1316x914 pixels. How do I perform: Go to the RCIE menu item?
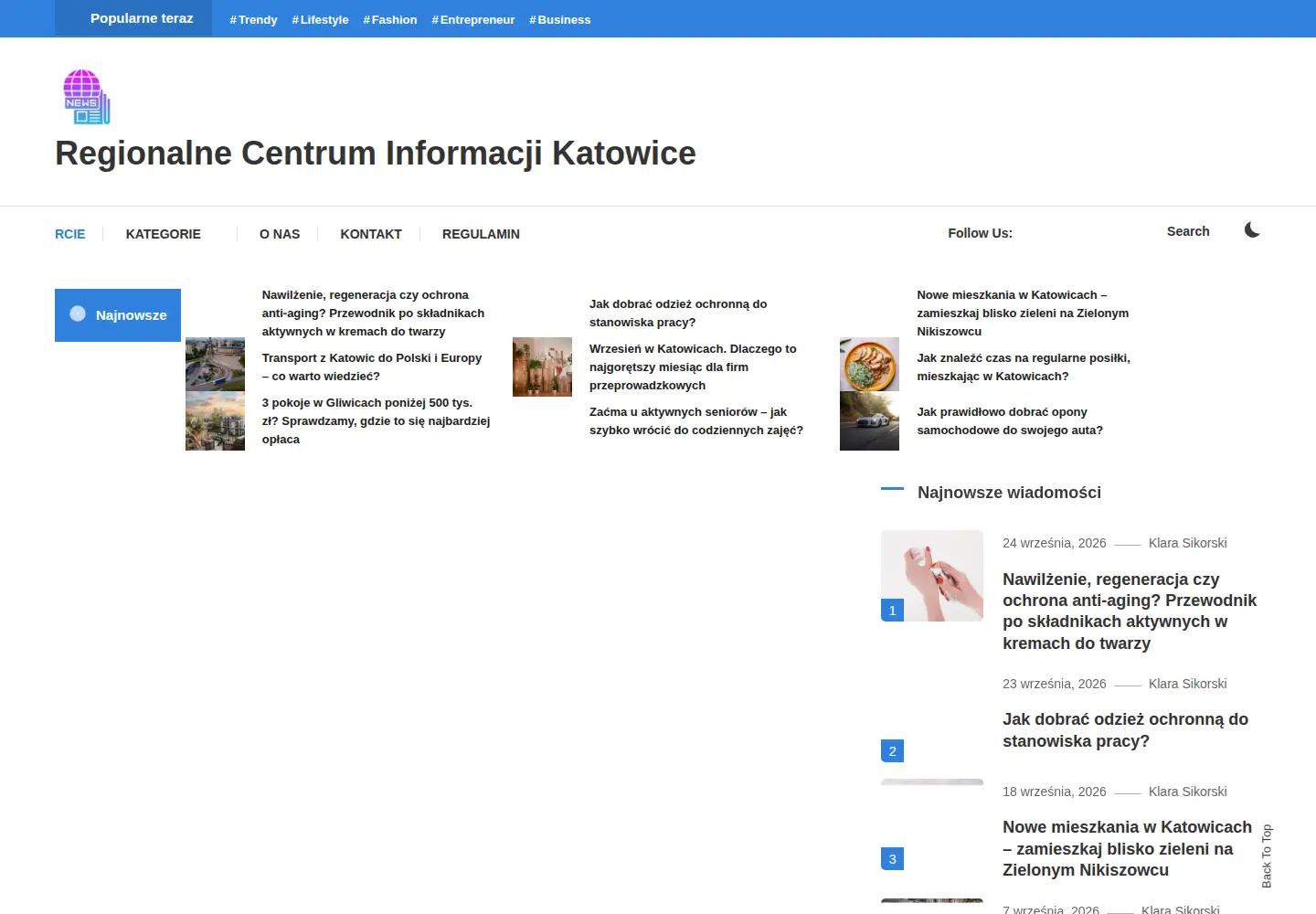(x=70, y=234)
